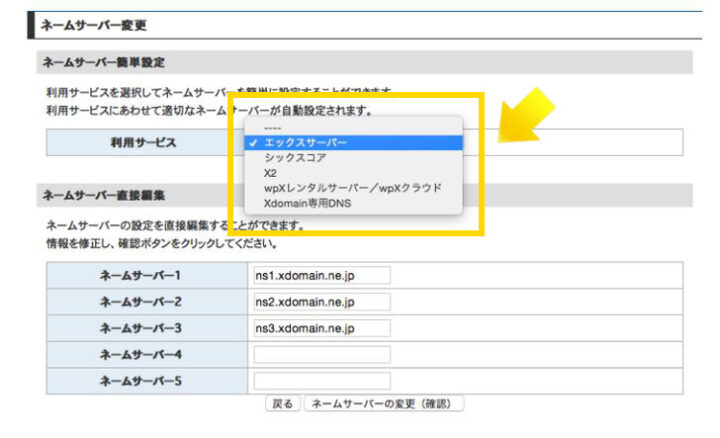Click the ネームサーバー3 input field

(322, 328)
